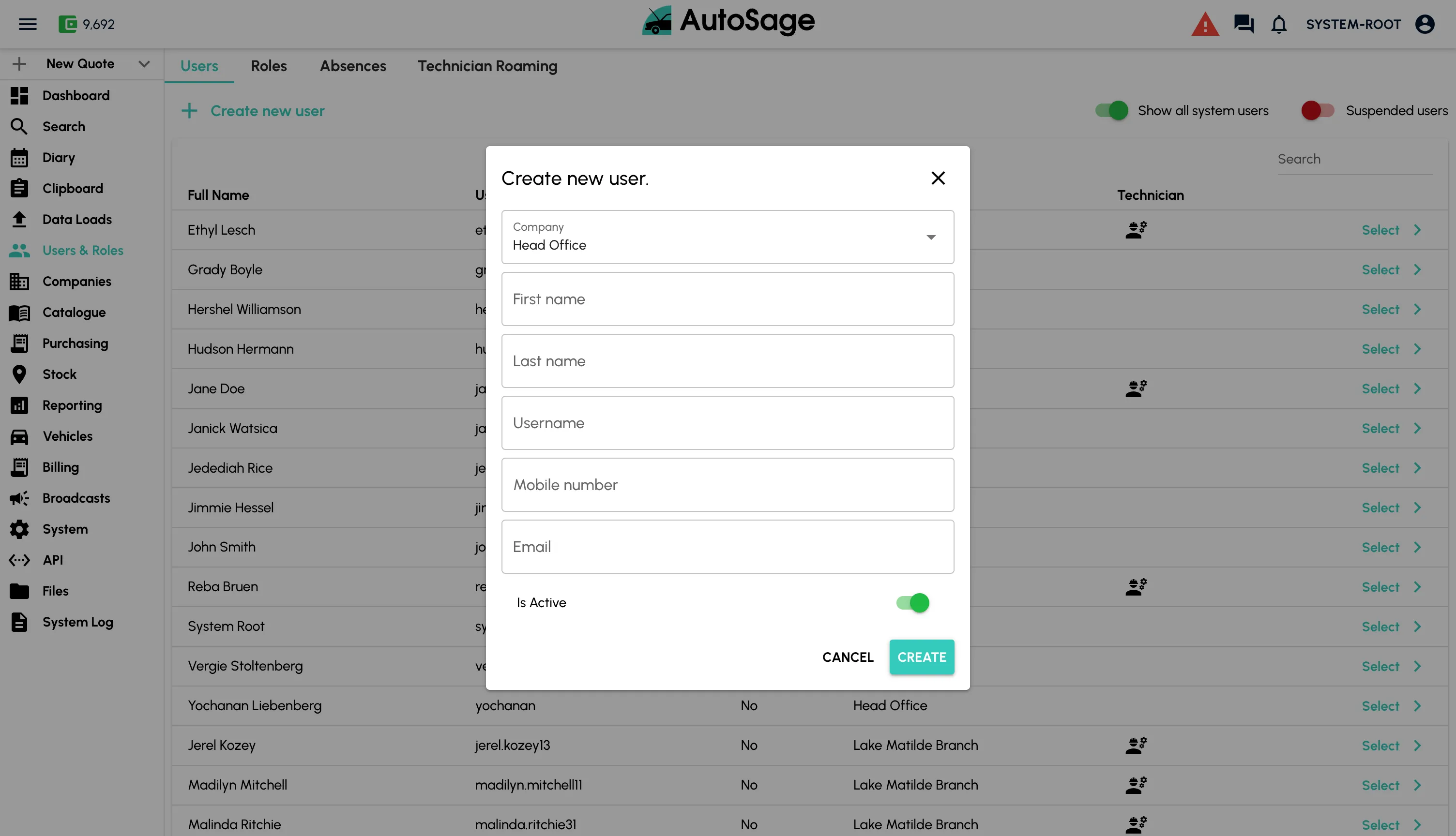Click Technician column header

click(1150, 195)
